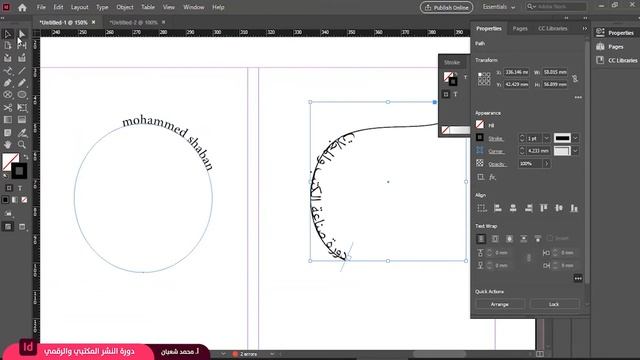Select the Ellipse shape tool
The image size is (640, 360).
[22, 95]
